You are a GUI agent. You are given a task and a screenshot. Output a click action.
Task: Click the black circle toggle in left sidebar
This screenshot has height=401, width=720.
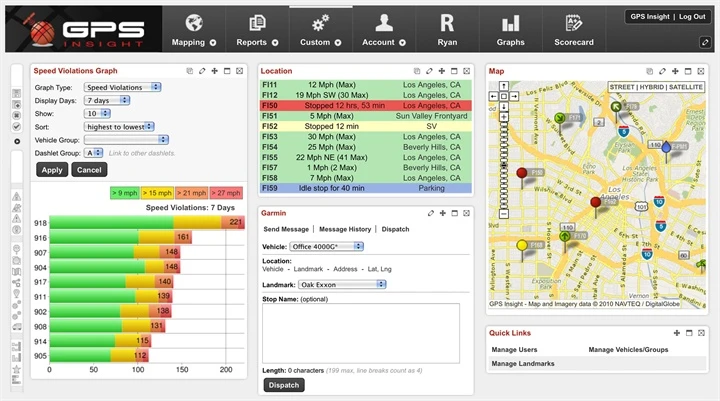point(17,141)
